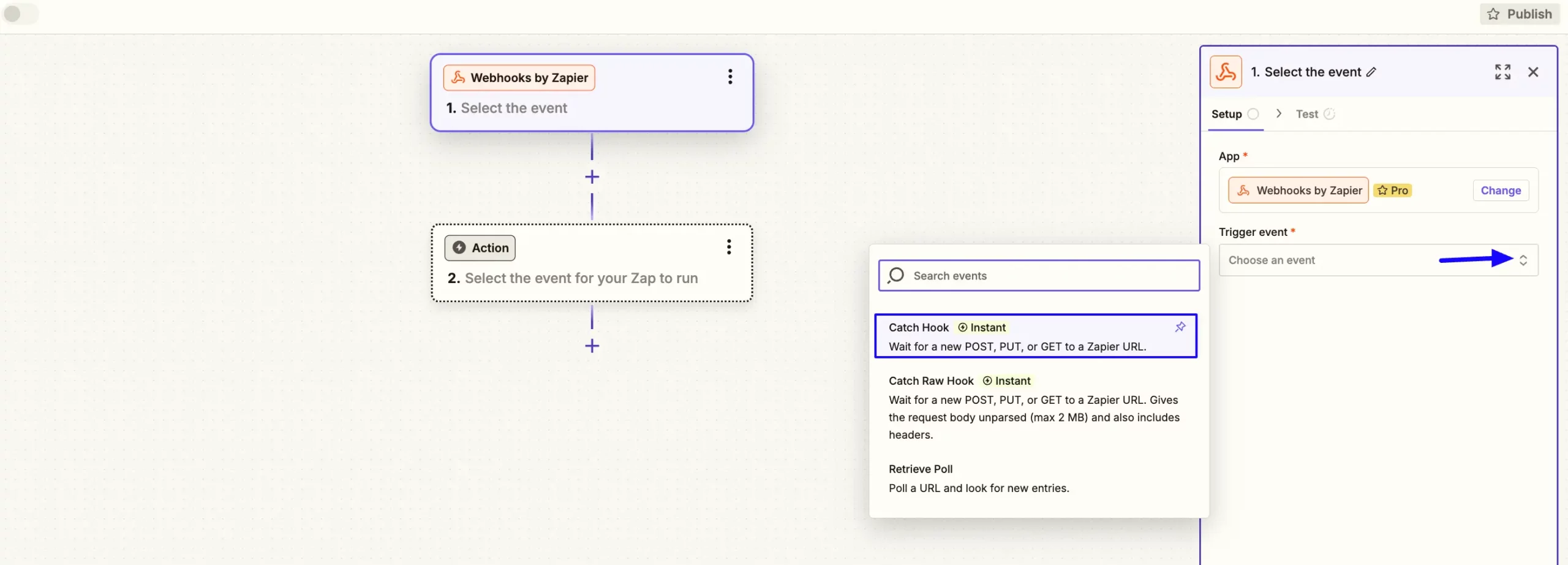The image size is (1568, 565).
Task: Click the Action badge icon
Action: coord(459,248)
